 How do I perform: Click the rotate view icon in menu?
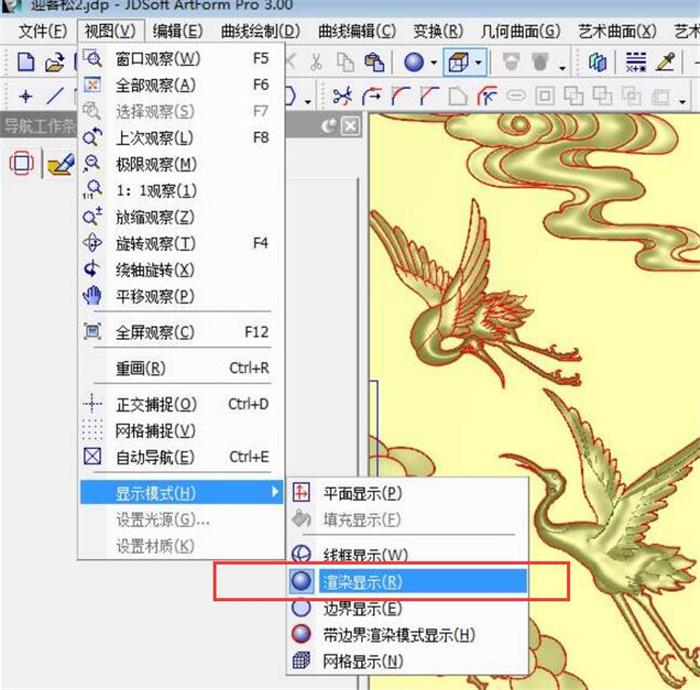[x=92, y=243]
